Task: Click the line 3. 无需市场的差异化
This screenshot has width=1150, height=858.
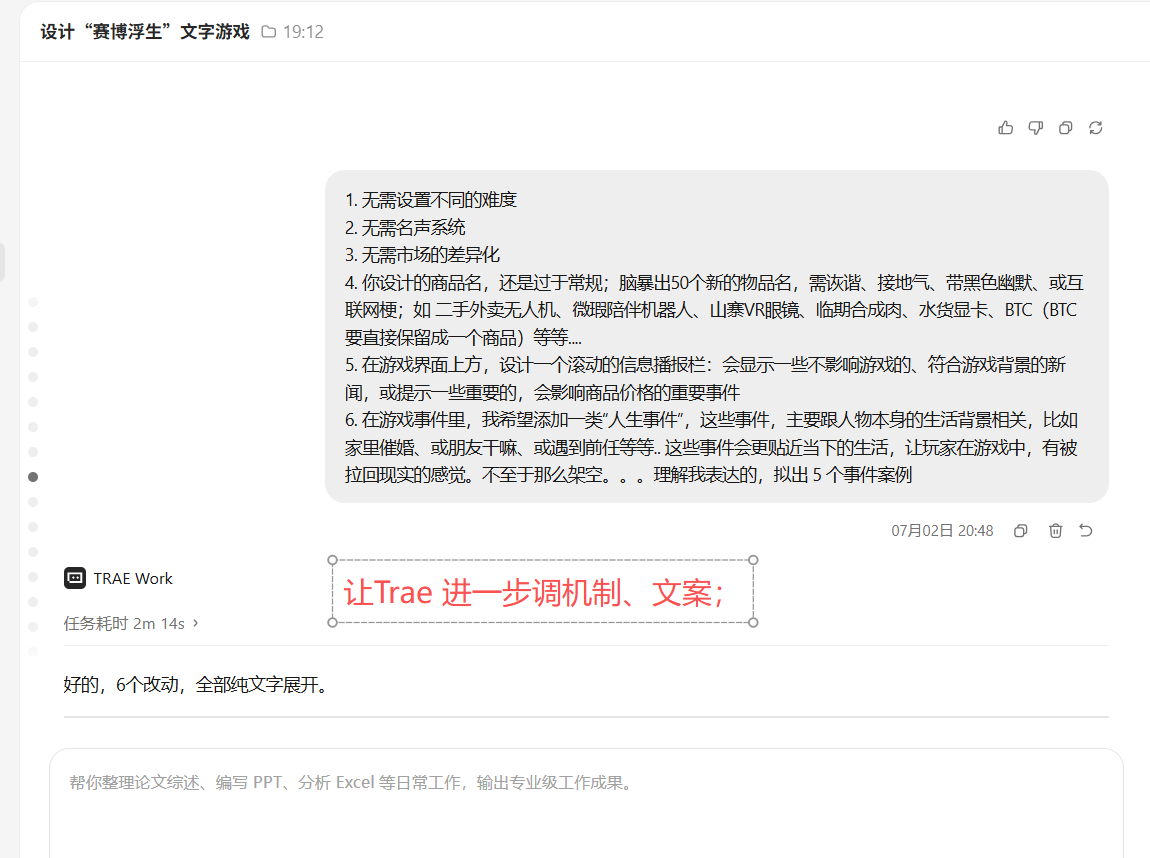Action: point(422,255)
